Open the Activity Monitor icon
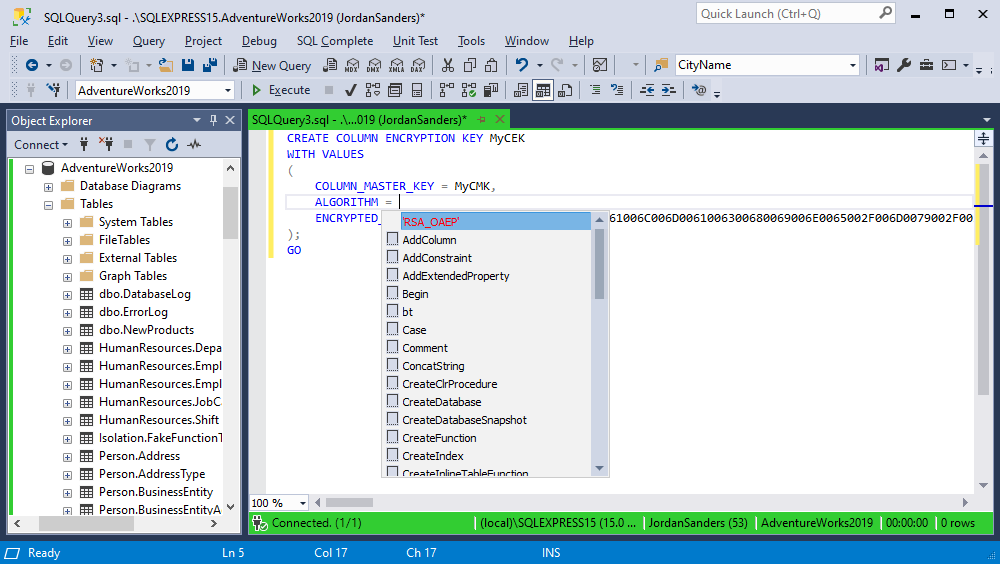 coord(599,65)
